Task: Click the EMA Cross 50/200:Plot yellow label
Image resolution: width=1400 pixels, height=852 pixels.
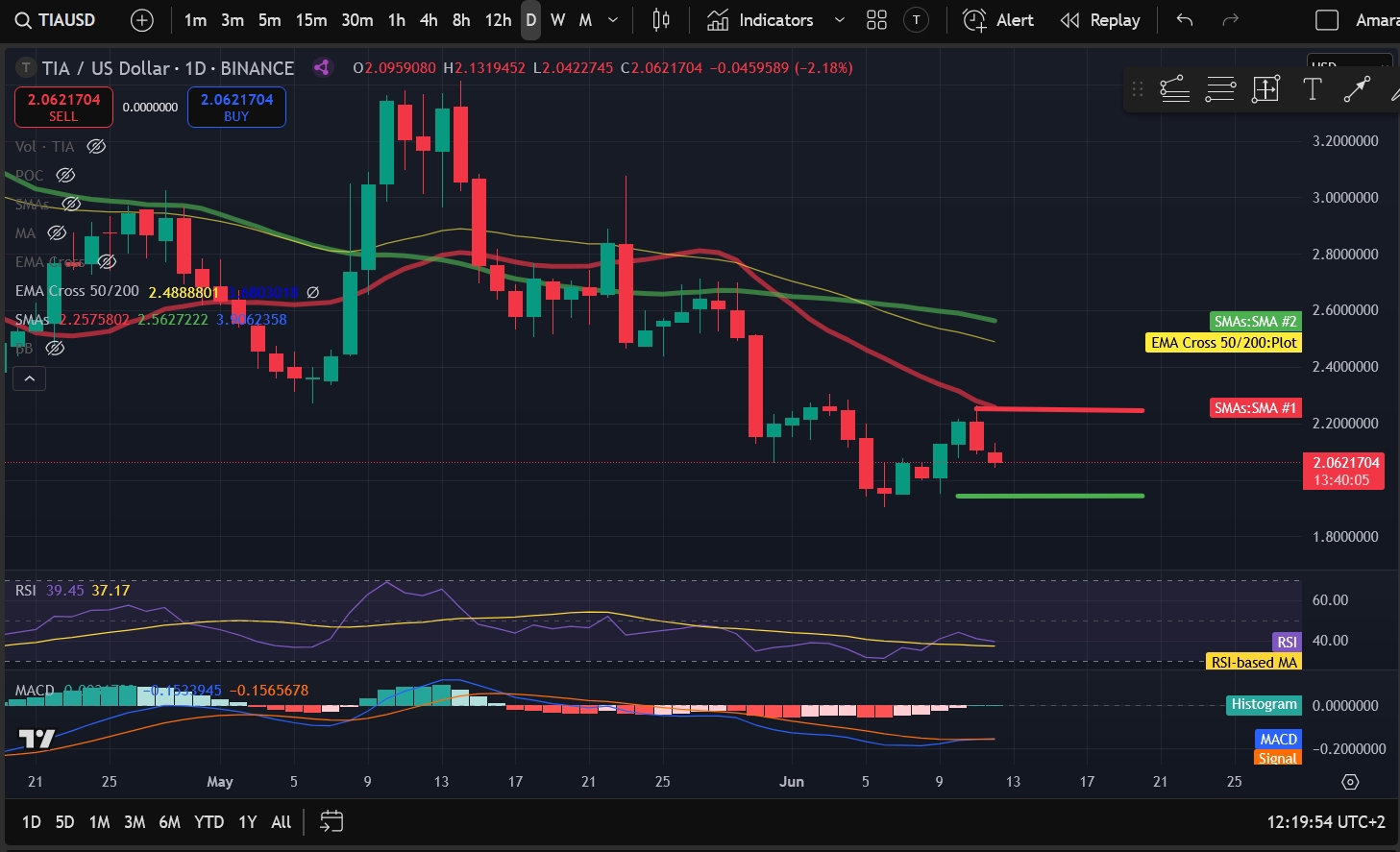Action: pyautogui.click(x=1224, y=343)
